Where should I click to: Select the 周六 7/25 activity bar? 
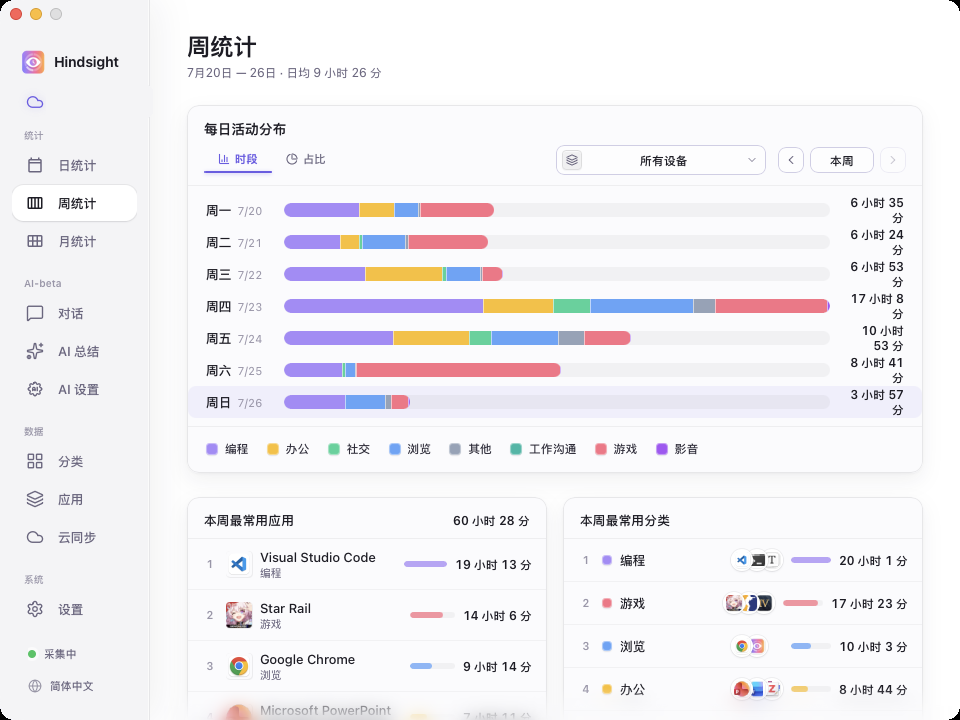pos(422,370)
